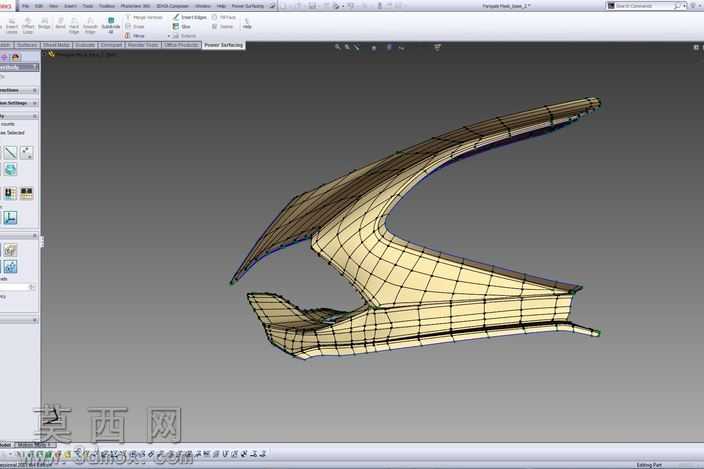The image size is (704, 469).
Task: Click the Fill Face tool
Action: [x=224, y=17]
